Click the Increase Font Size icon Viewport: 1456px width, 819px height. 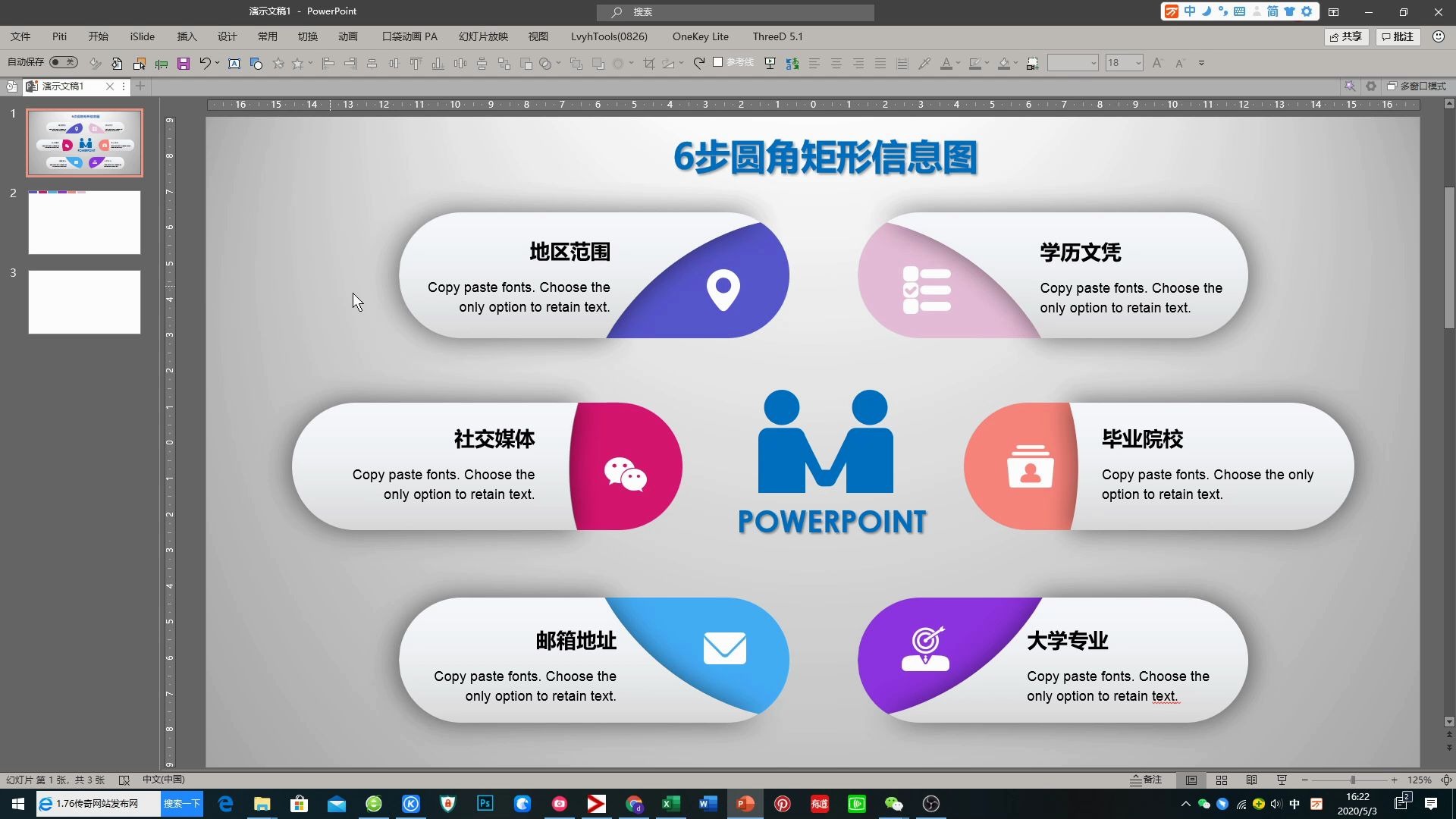click(1157, 64)
